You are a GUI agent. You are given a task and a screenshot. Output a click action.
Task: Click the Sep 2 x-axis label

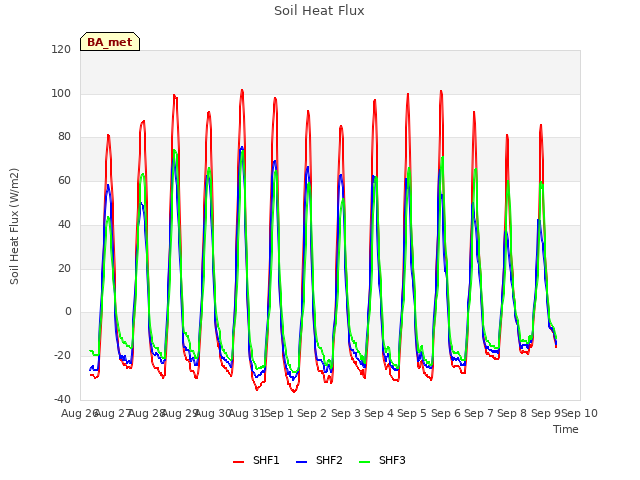coord(312,413)
